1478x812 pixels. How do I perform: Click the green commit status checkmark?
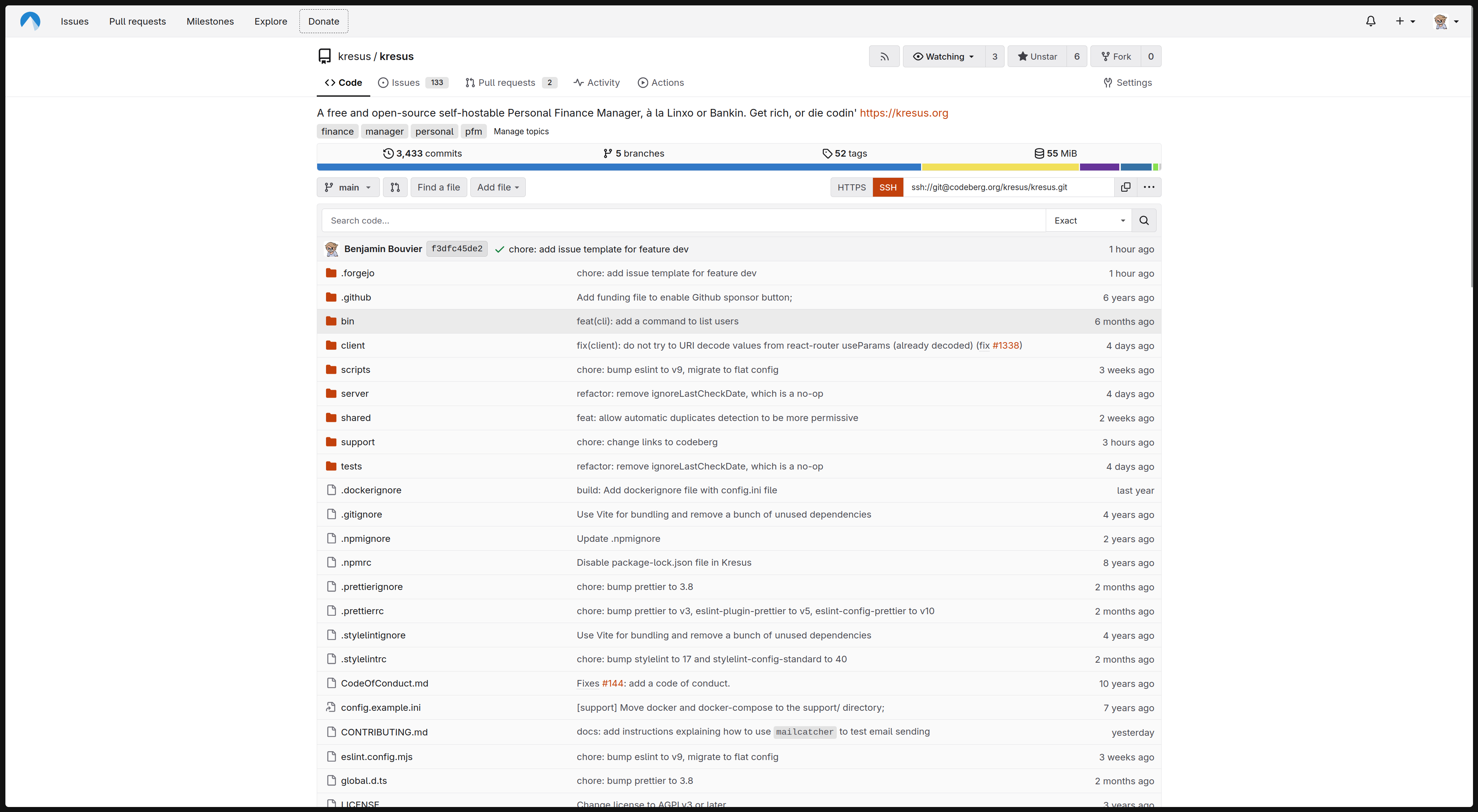pos(499,249)
